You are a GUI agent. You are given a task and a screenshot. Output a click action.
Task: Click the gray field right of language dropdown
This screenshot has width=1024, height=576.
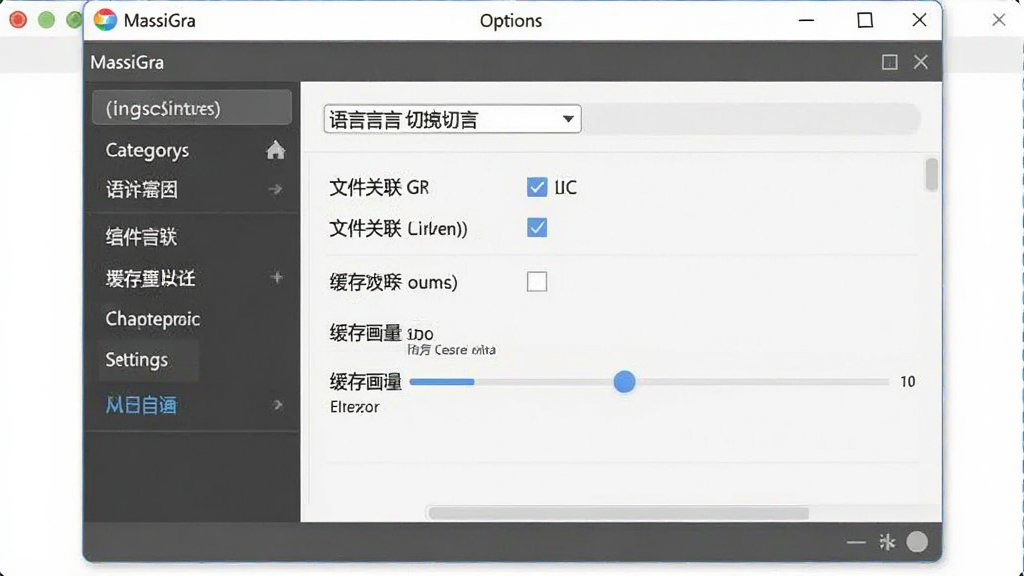[x=751, y=120]
